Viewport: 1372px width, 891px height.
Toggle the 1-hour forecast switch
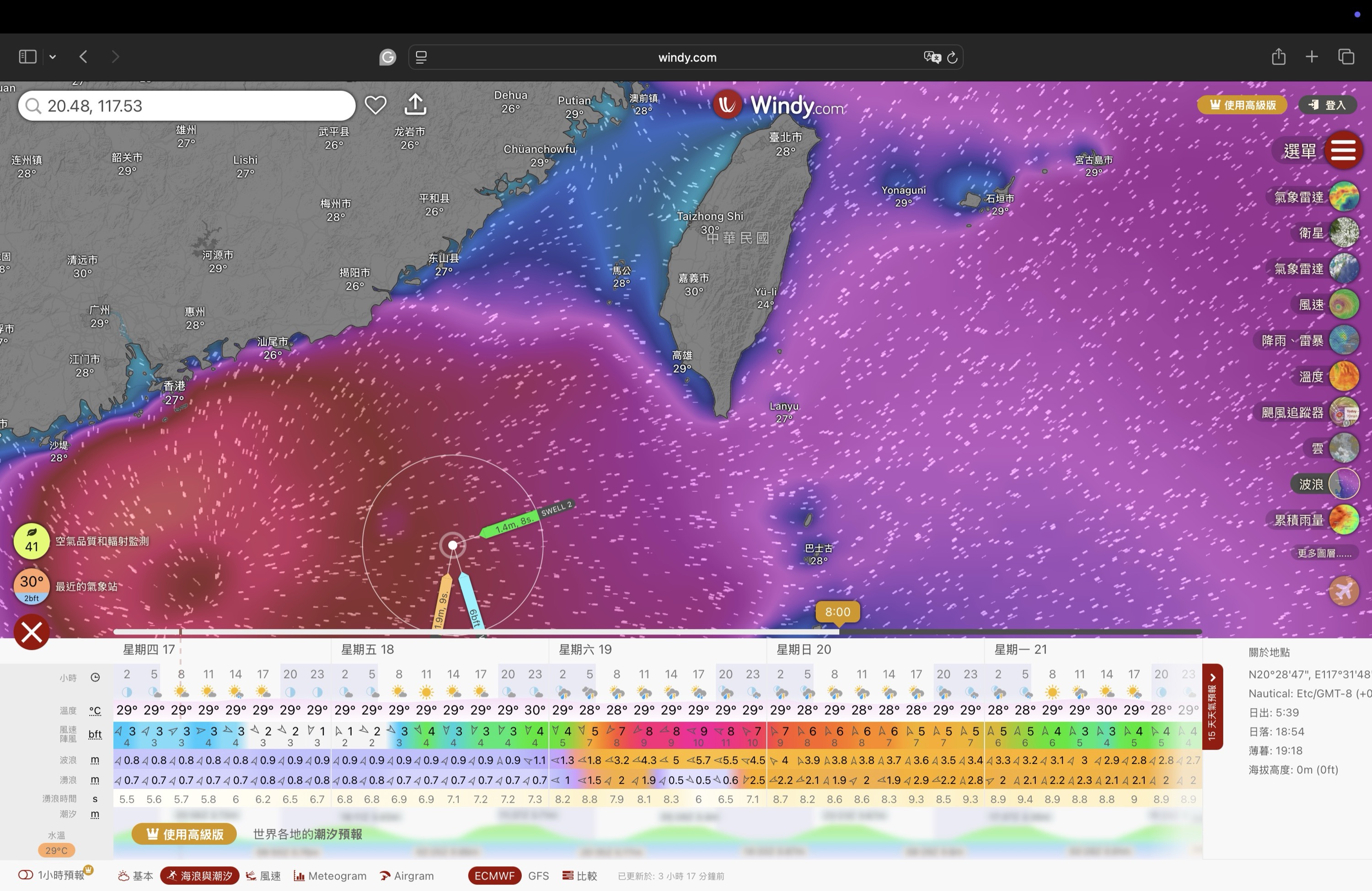(x=26, y=875)
